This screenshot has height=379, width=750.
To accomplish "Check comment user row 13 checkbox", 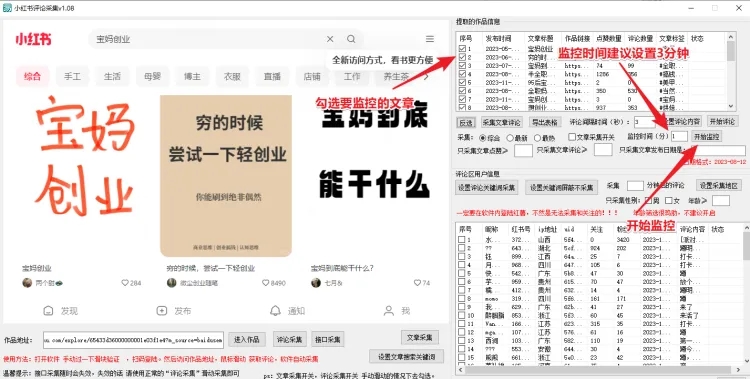I will pos(462,340).
